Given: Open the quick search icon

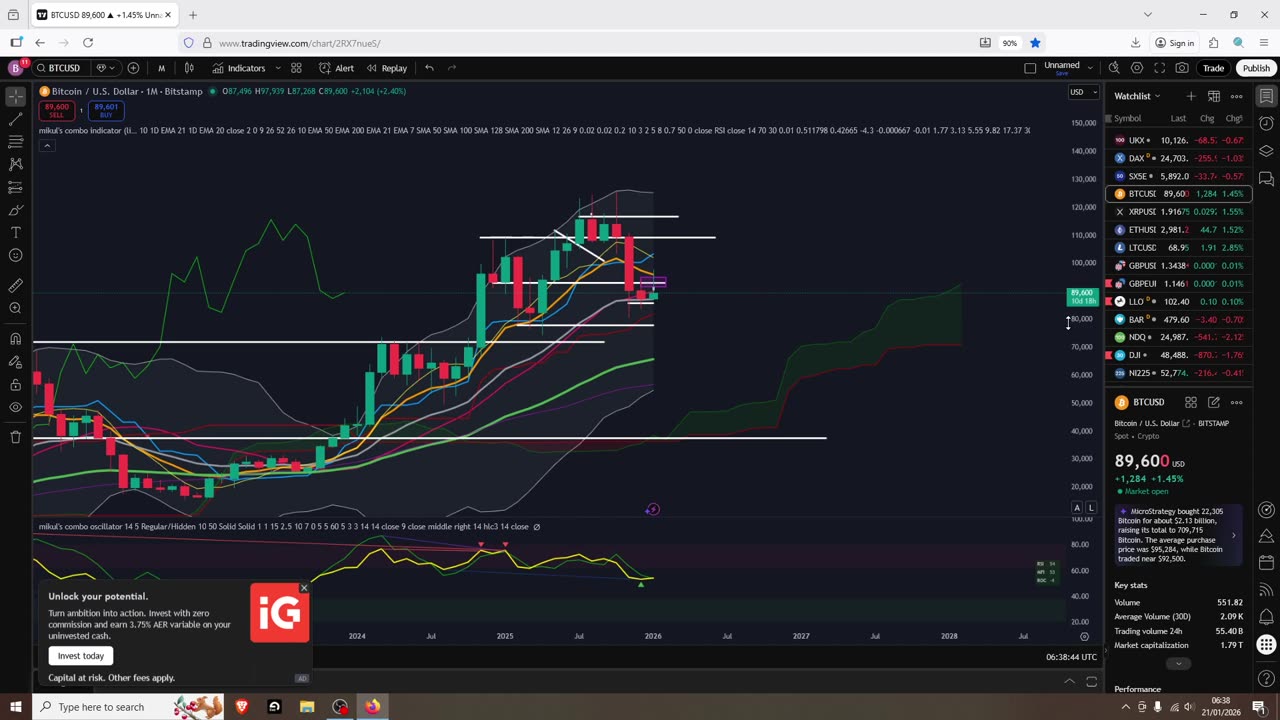Looking at the screenshot, I should pos(1114,68).
